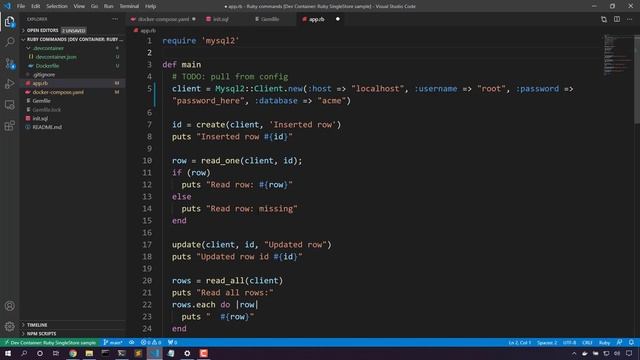
Task: Open the Search view in the activity bar
Action: 10,42
